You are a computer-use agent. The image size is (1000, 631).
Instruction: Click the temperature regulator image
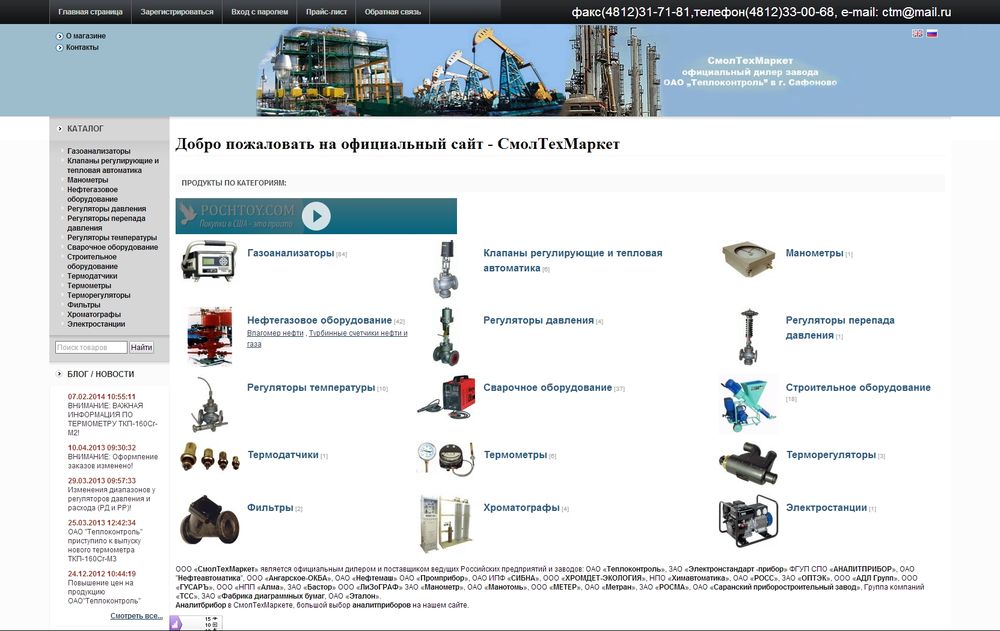[209, 404]
